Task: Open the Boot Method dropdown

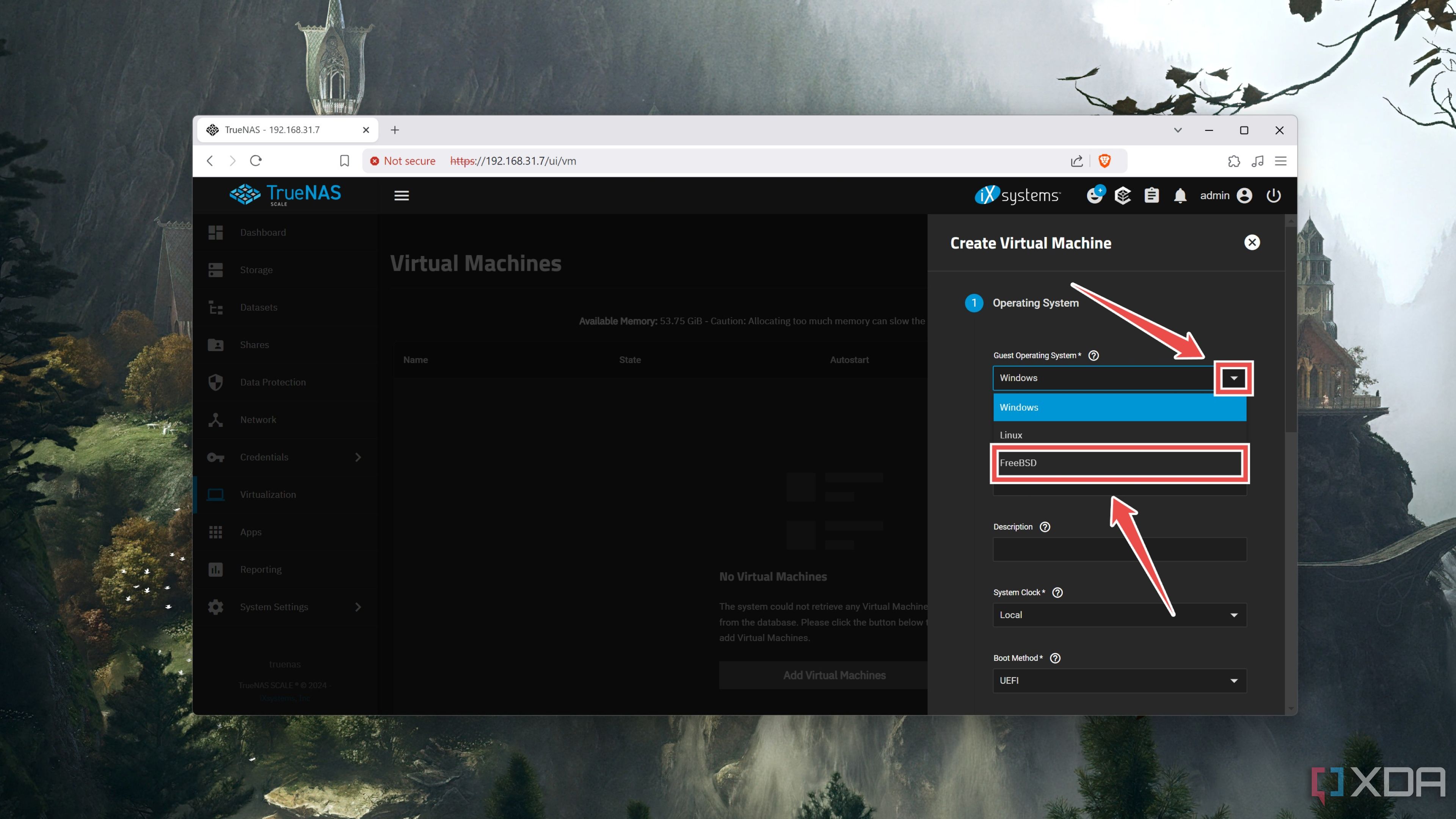Action: tap(1120, 681)
